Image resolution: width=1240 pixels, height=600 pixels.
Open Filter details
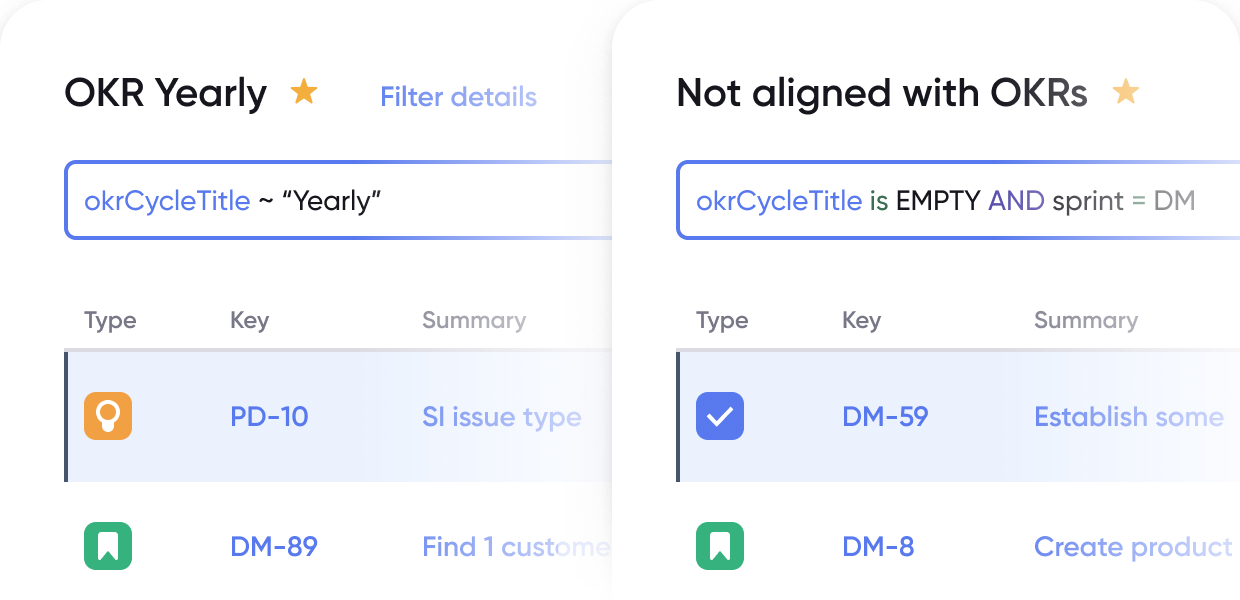point(459,97)
